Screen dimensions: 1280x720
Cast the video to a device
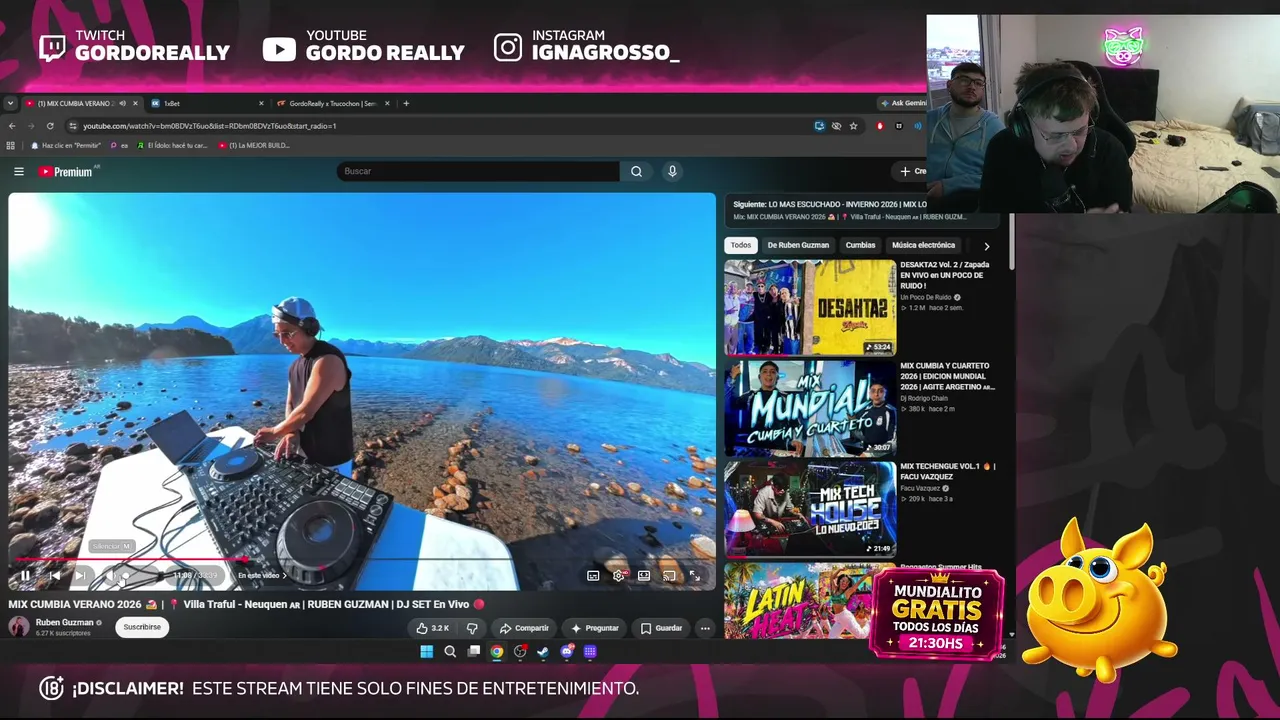click(669, 575)
